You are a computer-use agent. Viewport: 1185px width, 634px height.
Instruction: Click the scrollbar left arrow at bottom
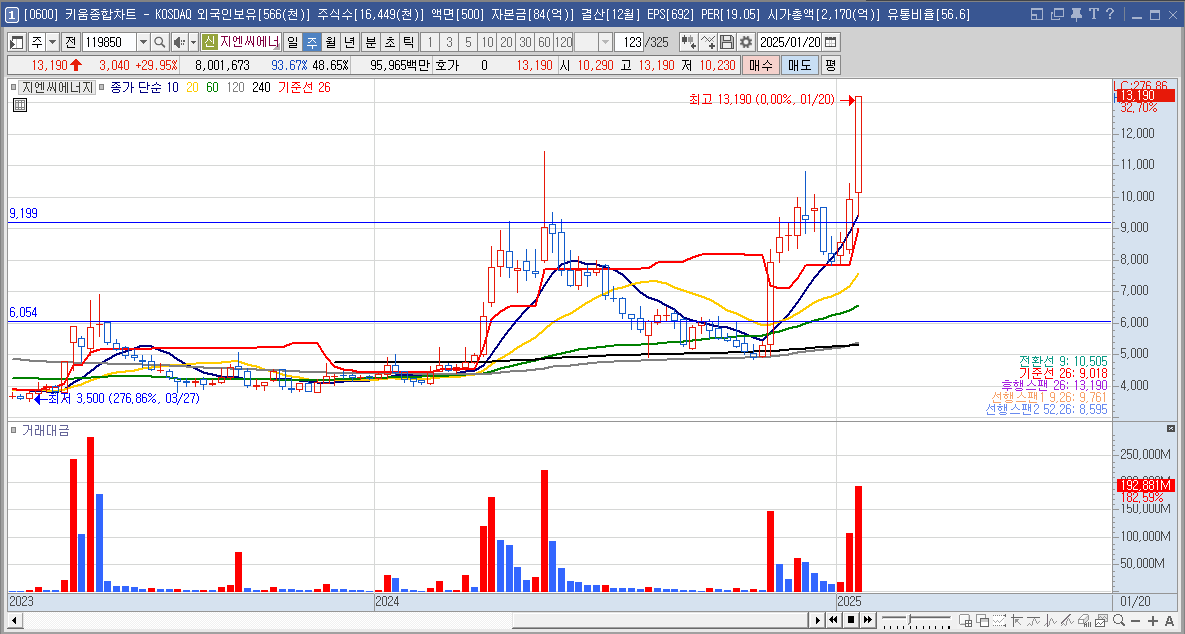13,620
